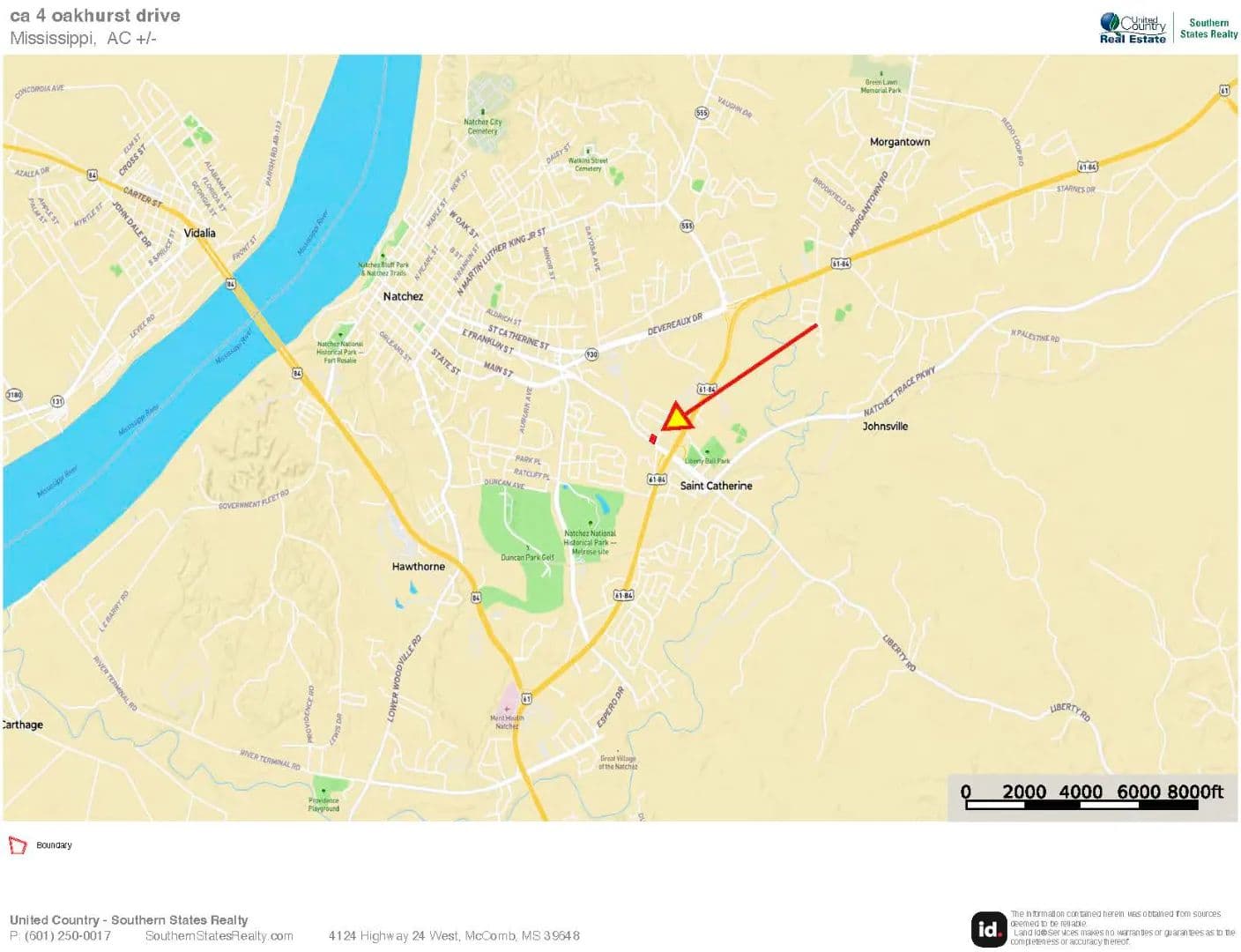Click the Southern States Realty logo
The width and height of the screenshot is (1241, 952).
pos(1208,28)
